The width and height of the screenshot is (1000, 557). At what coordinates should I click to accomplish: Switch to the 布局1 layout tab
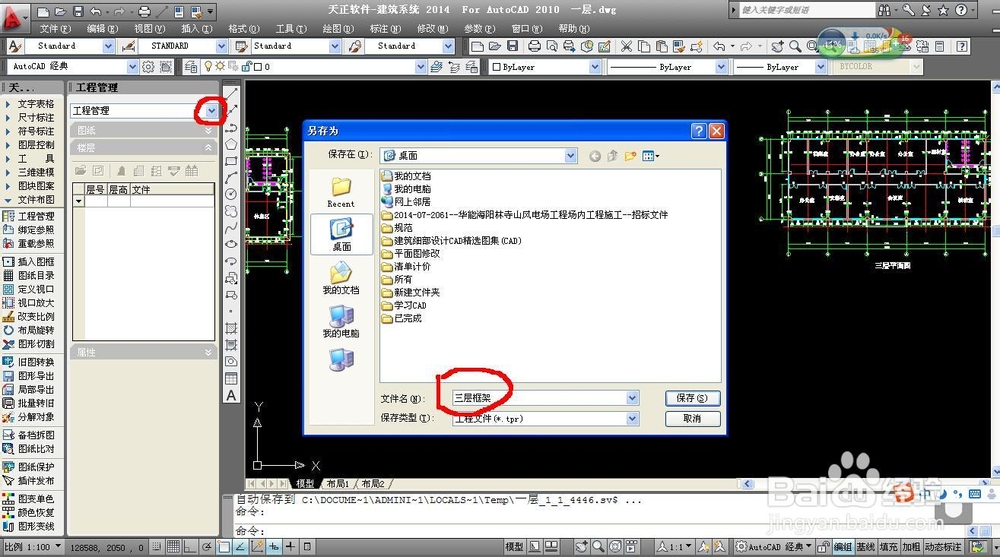coord(338,484)
